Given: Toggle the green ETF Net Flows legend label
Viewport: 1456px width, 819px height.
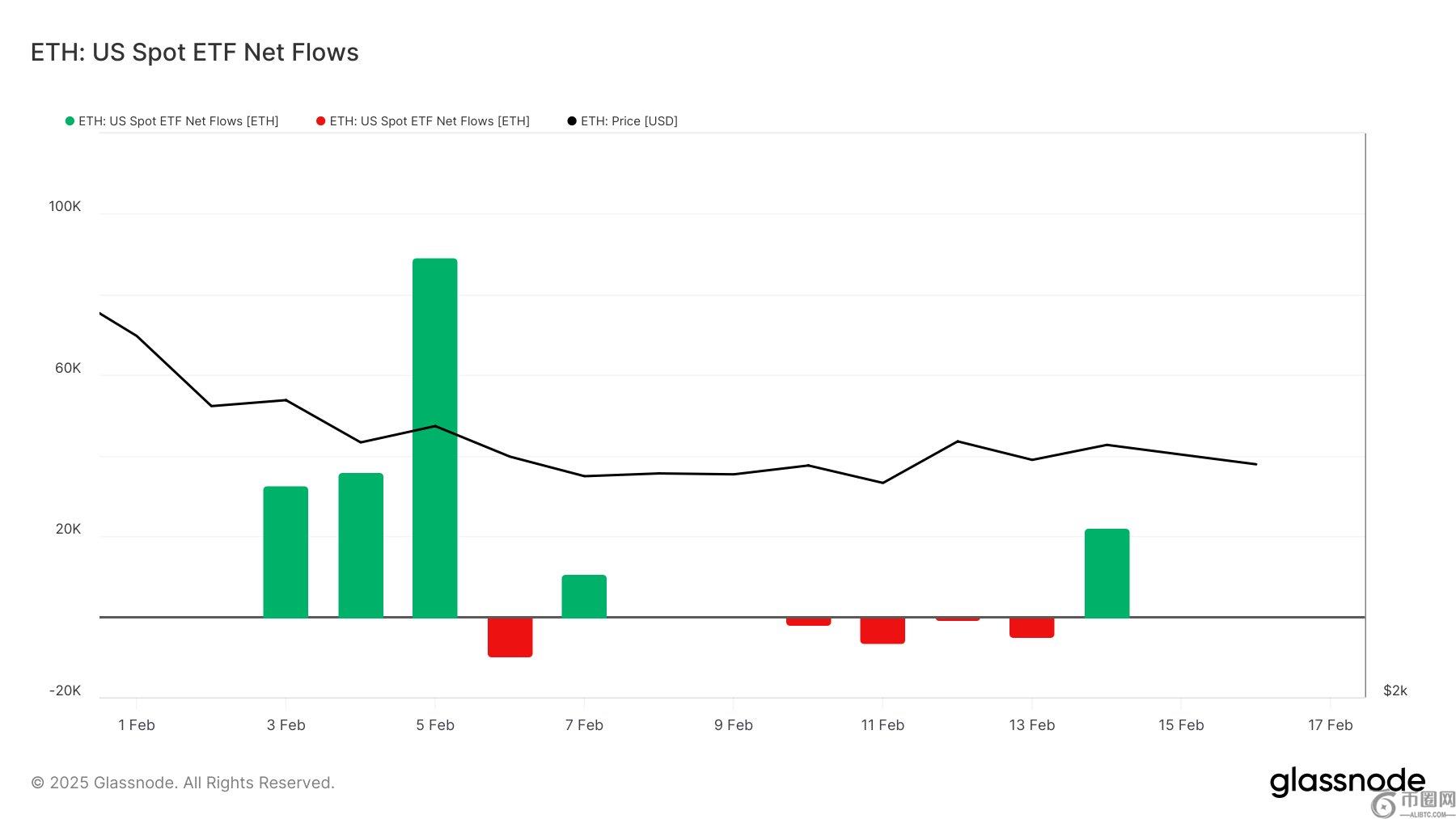Looking at the screenshot, I should point(178,121).
